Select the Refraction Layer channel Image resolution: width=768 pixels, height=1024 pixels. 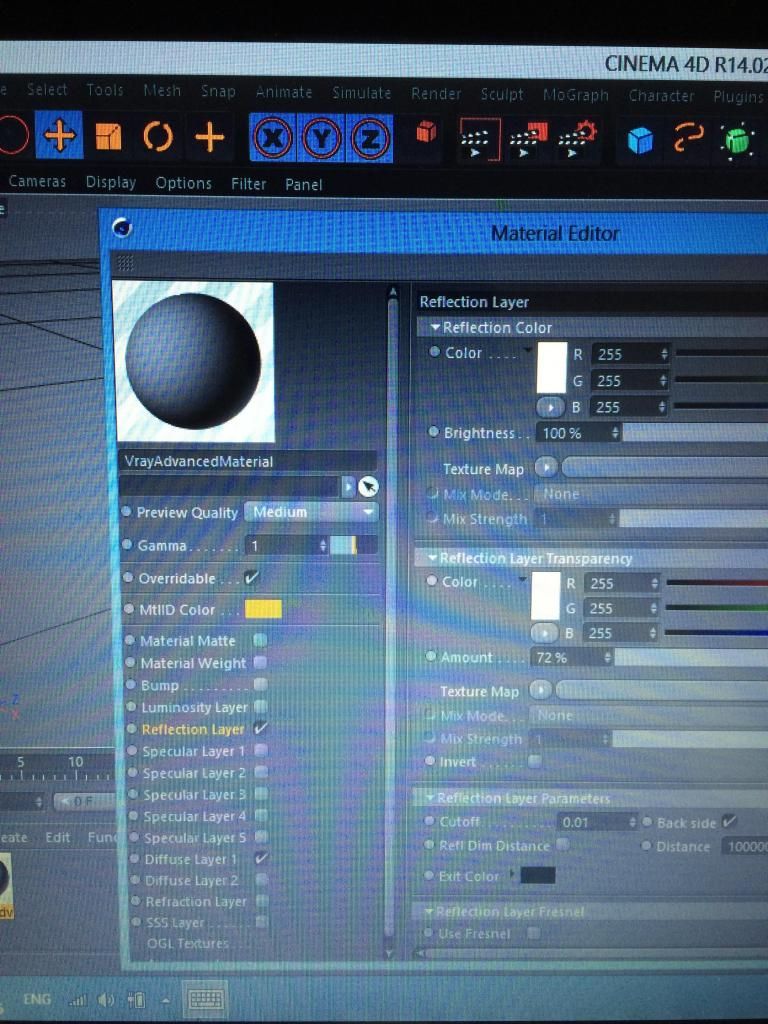pyautogui.click(x=196, y=901)
